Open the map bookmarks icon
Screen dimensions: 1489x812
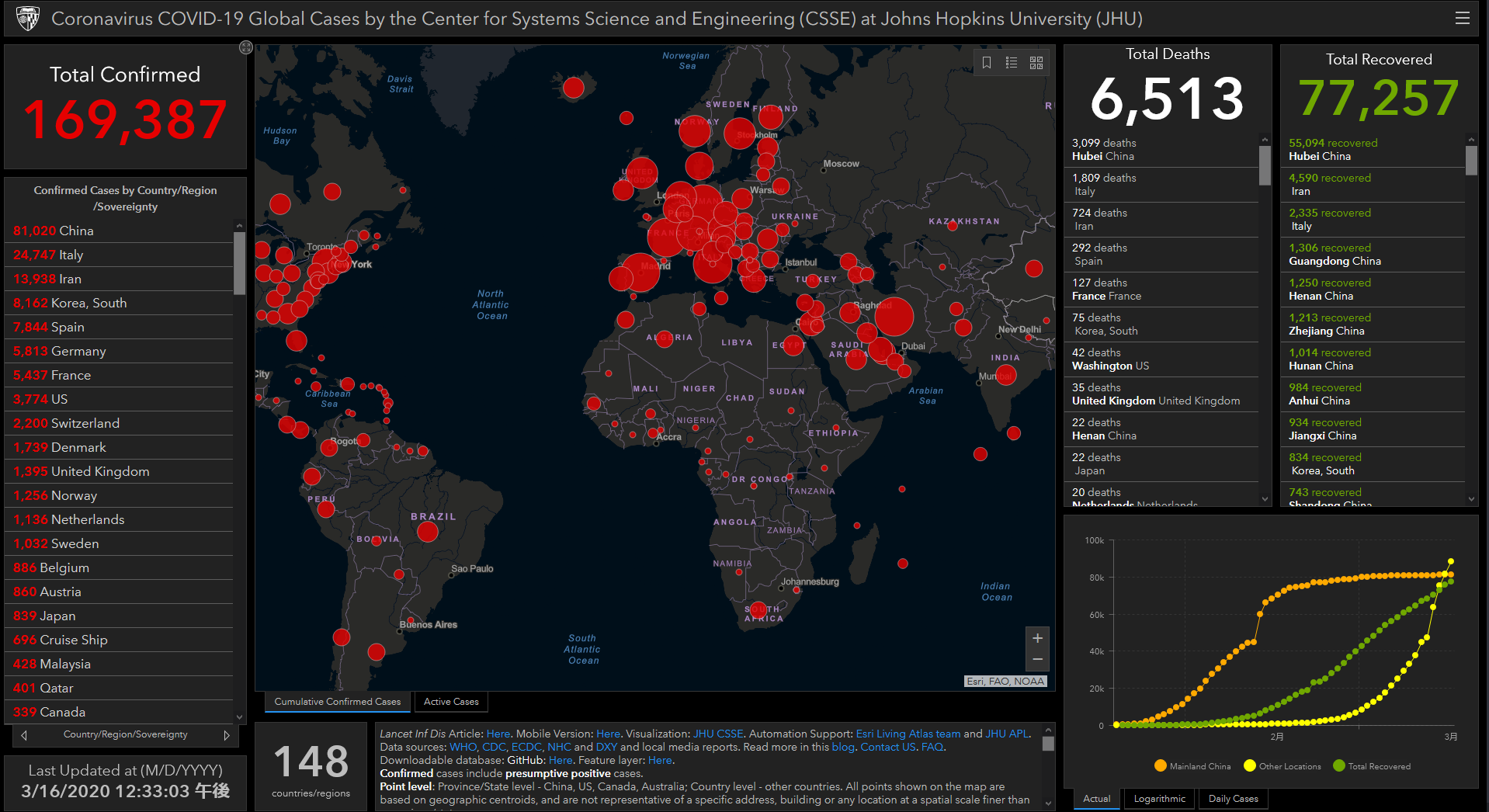pos(987,63)
